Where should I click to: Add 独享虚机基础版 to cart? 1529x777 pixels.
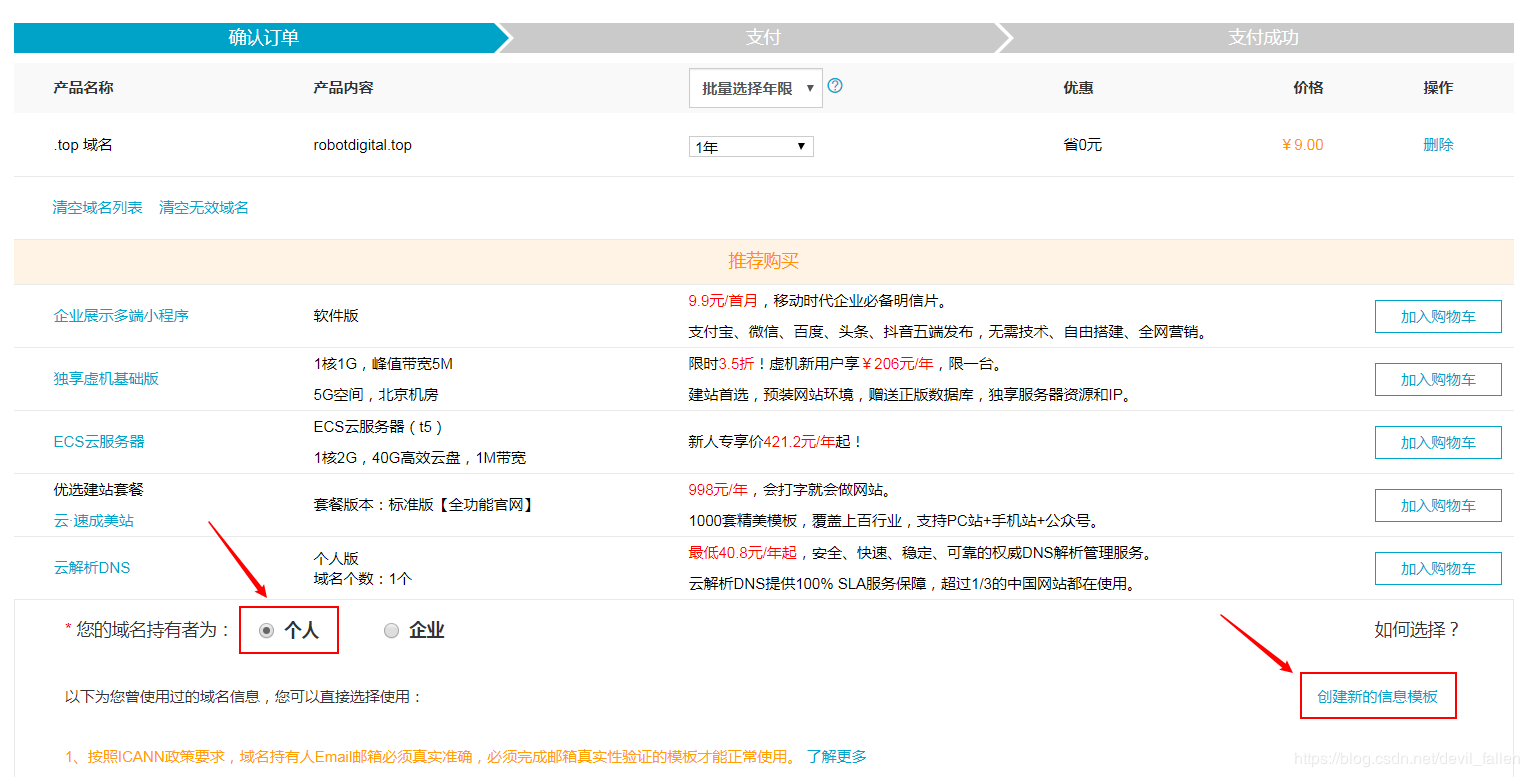(1438, 379)
